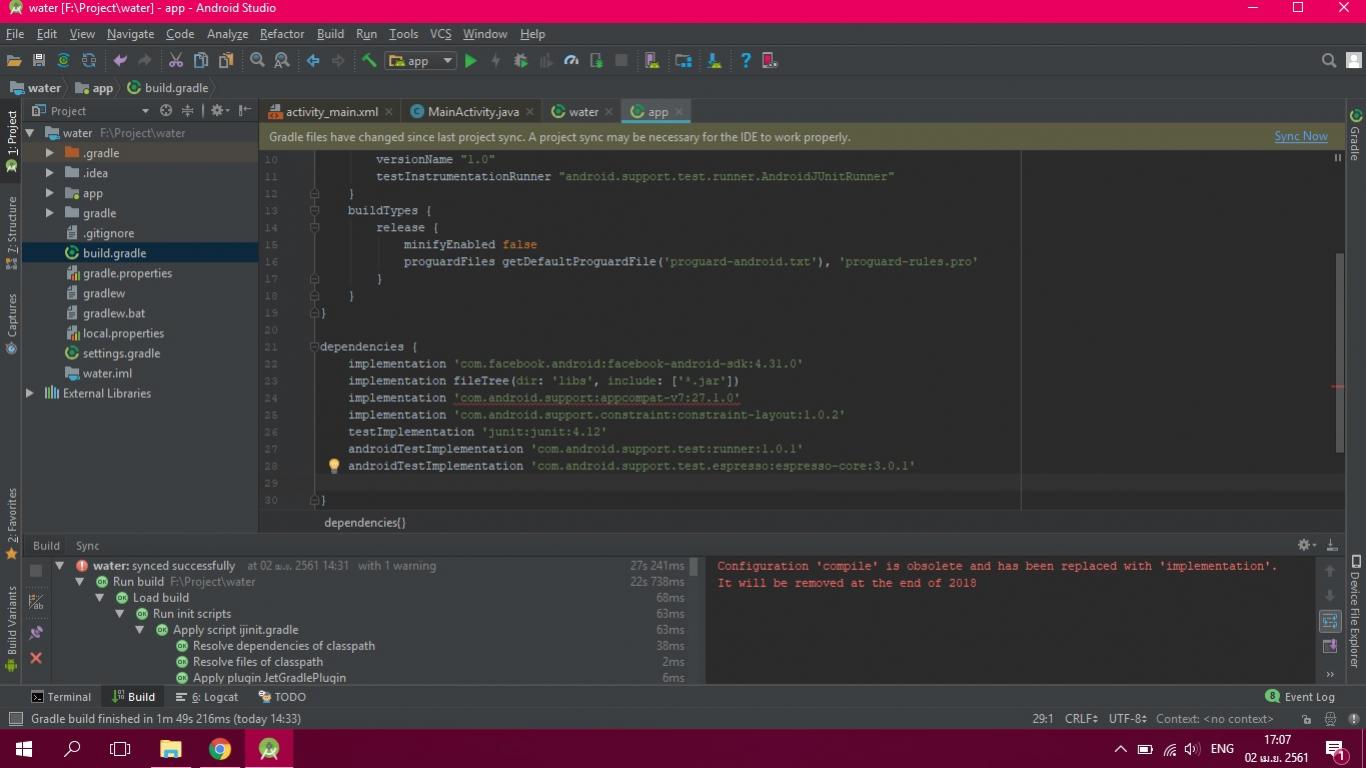The height and width of the screenshot is (768, 1366).
Task: Click the Hide Build panel download-arrow icon
Action: pos(1331,545)
